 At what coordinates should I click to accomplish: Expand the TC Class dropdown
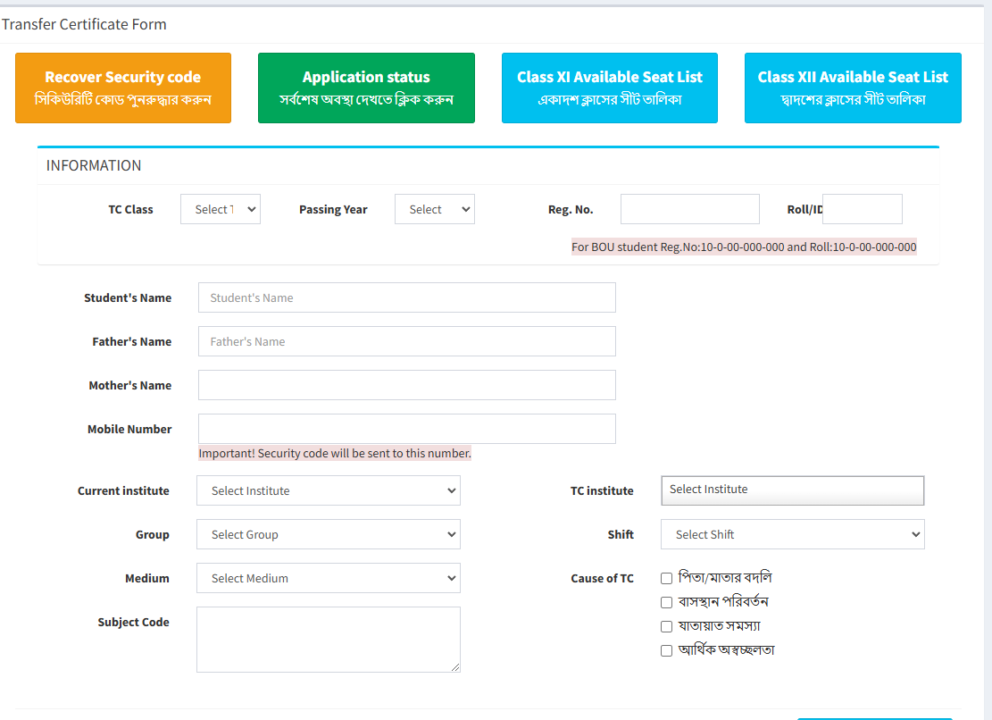pyautogui.click(x=220, y=209)
